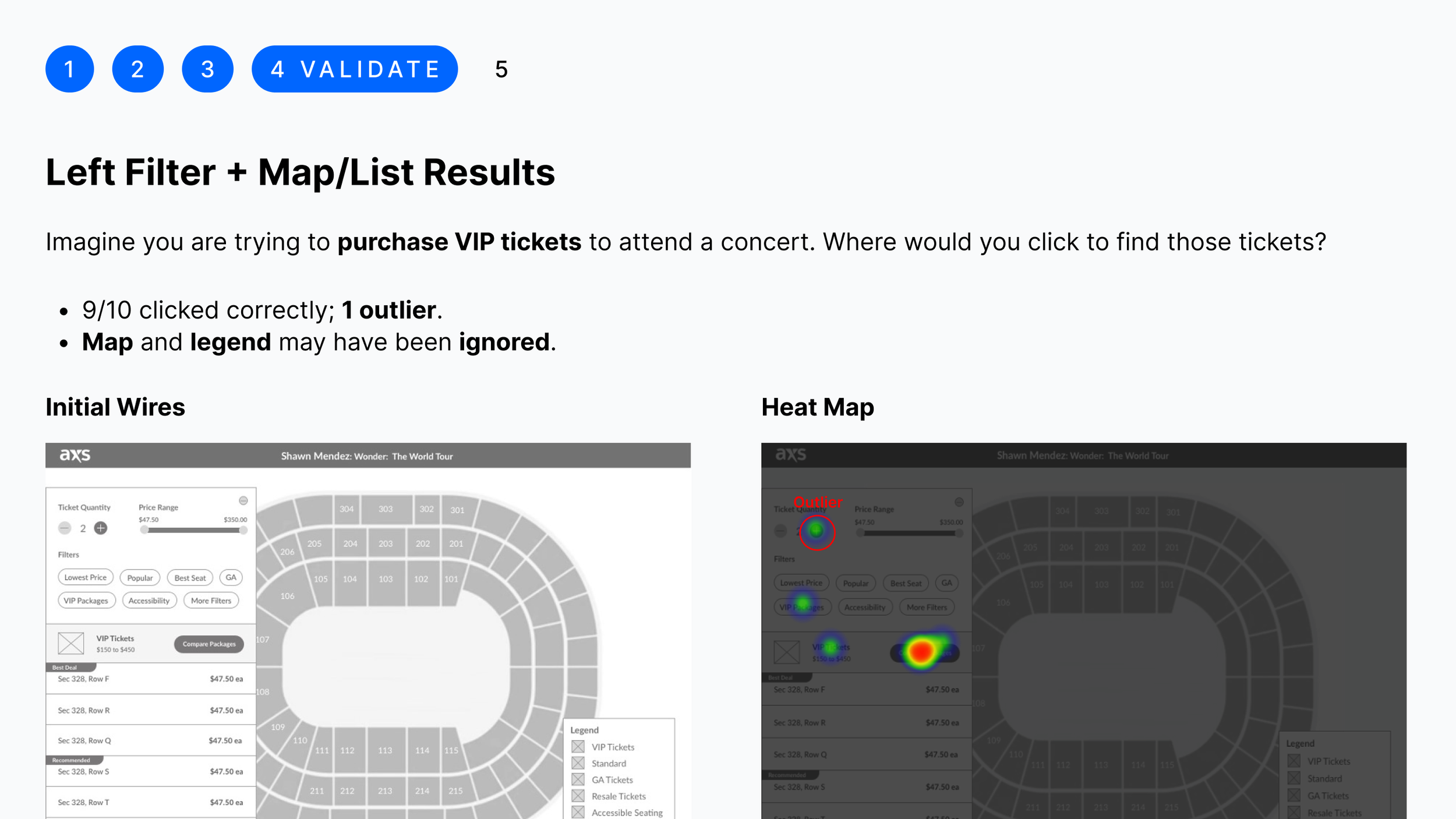
Task: Open the More Filters option
Action: tap(211, 601)
